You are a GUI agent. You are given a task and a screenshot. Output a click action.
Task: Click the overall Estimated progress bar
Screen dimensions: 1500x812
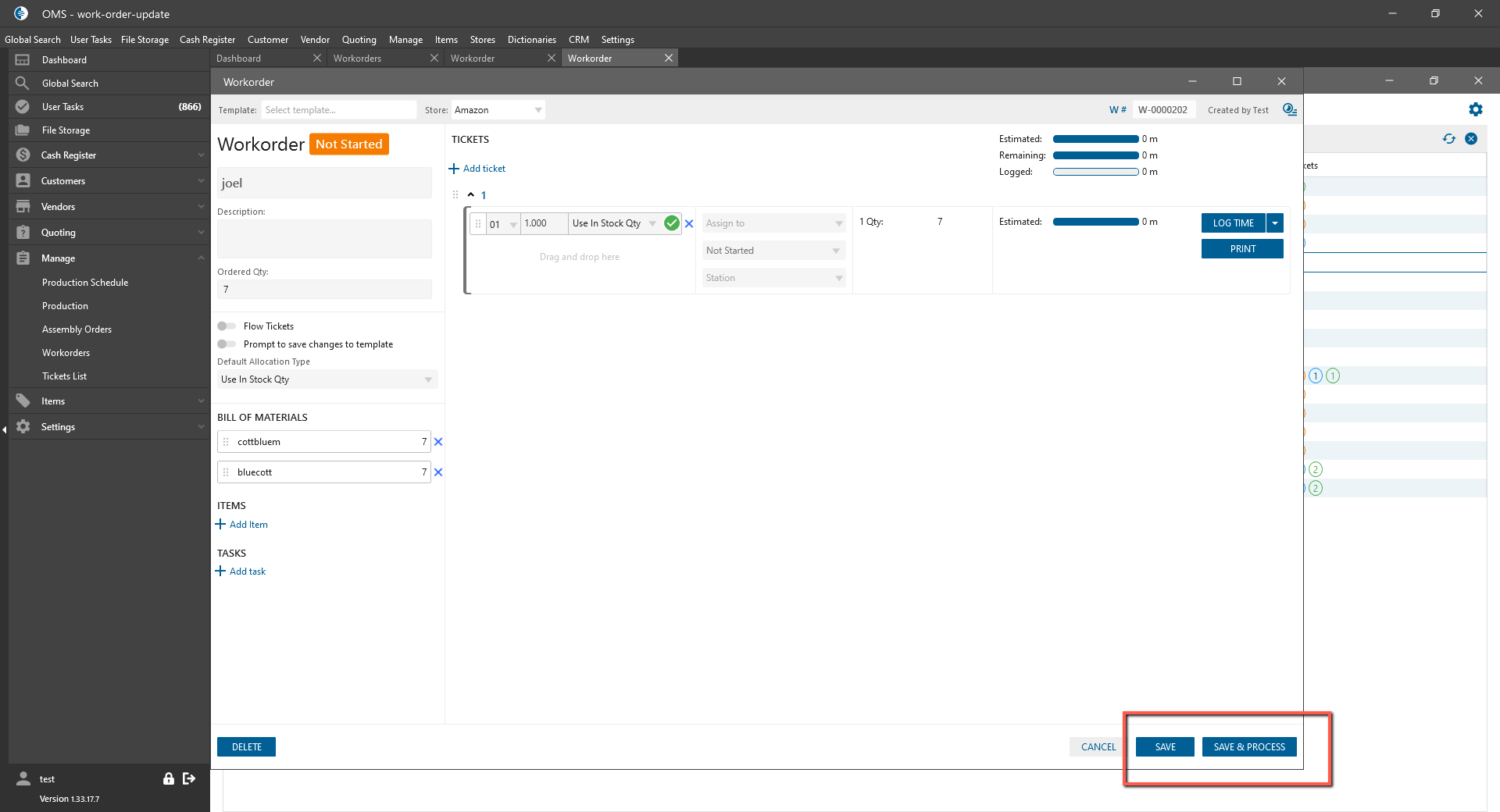point(1095,139)
